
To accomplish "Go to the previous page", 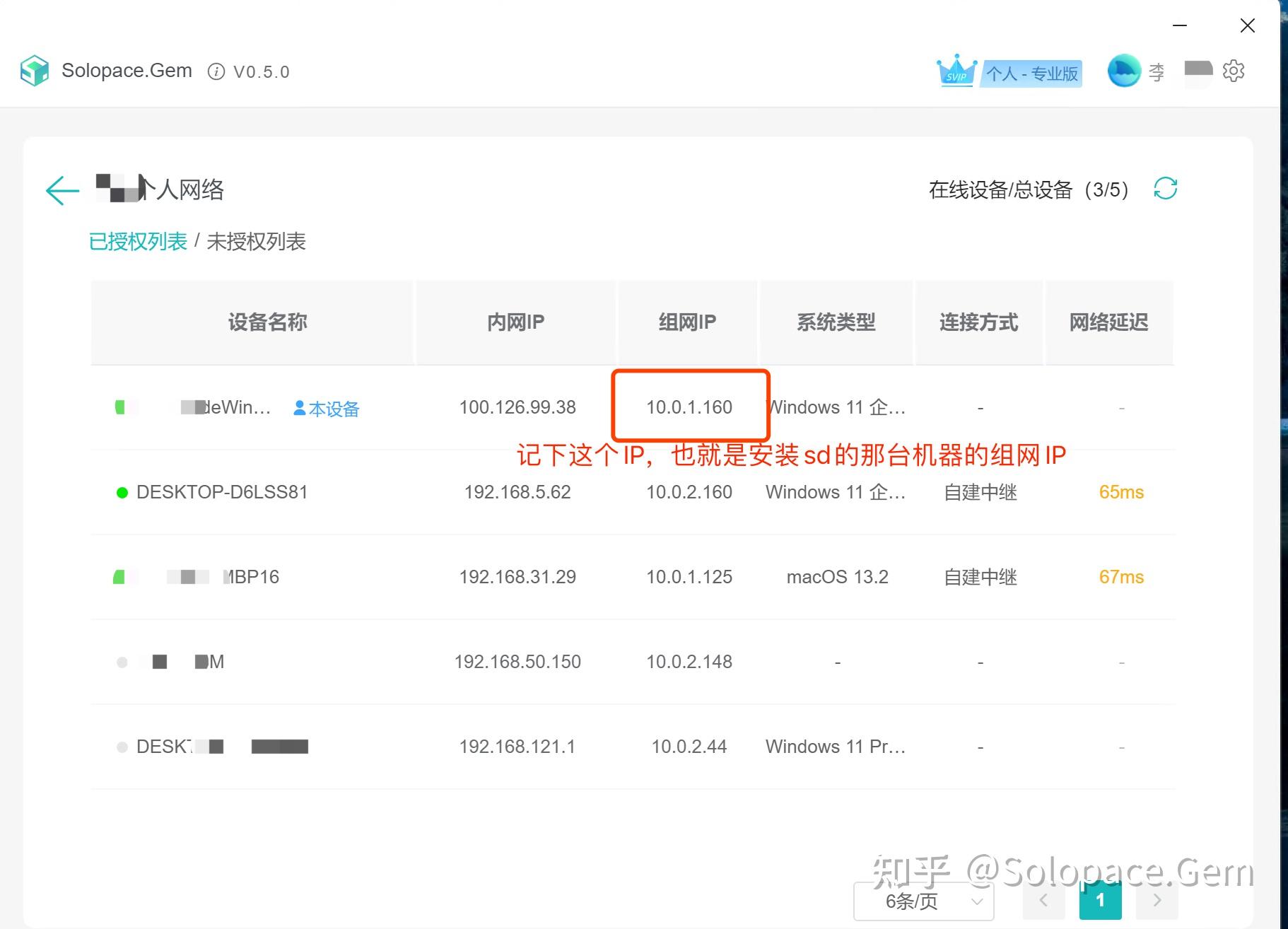I will click(x=1043, y=900).
